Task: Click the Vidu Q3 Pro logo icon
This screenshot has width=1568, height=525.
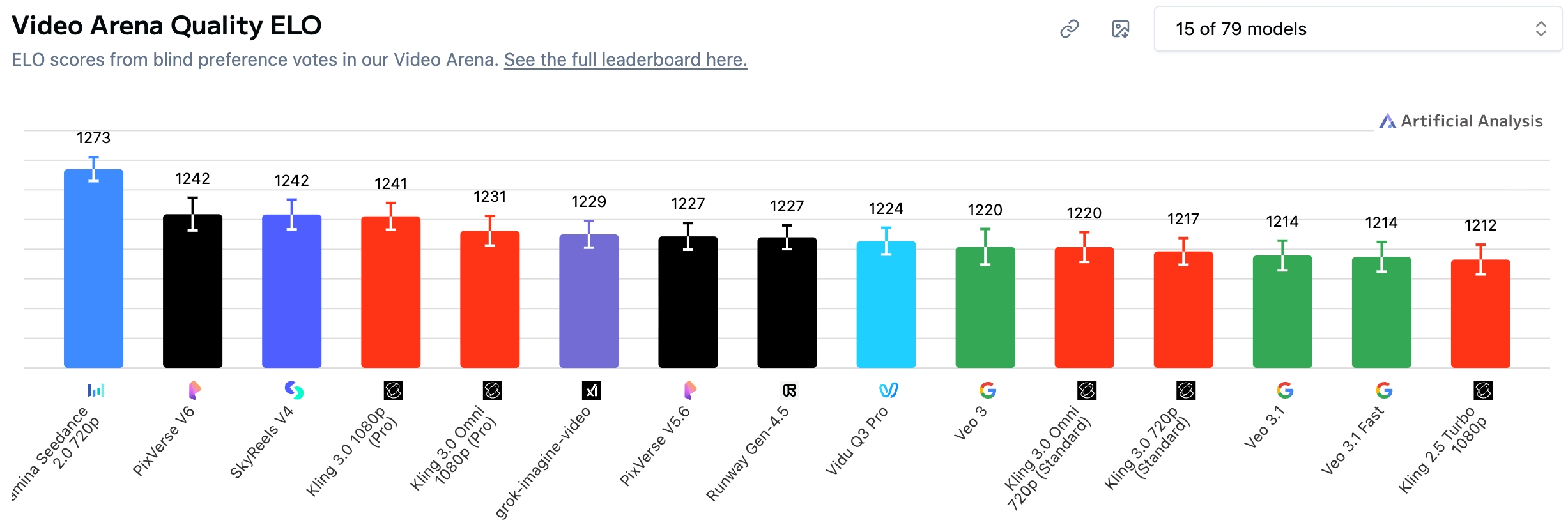Action: [x=888, y=390]
